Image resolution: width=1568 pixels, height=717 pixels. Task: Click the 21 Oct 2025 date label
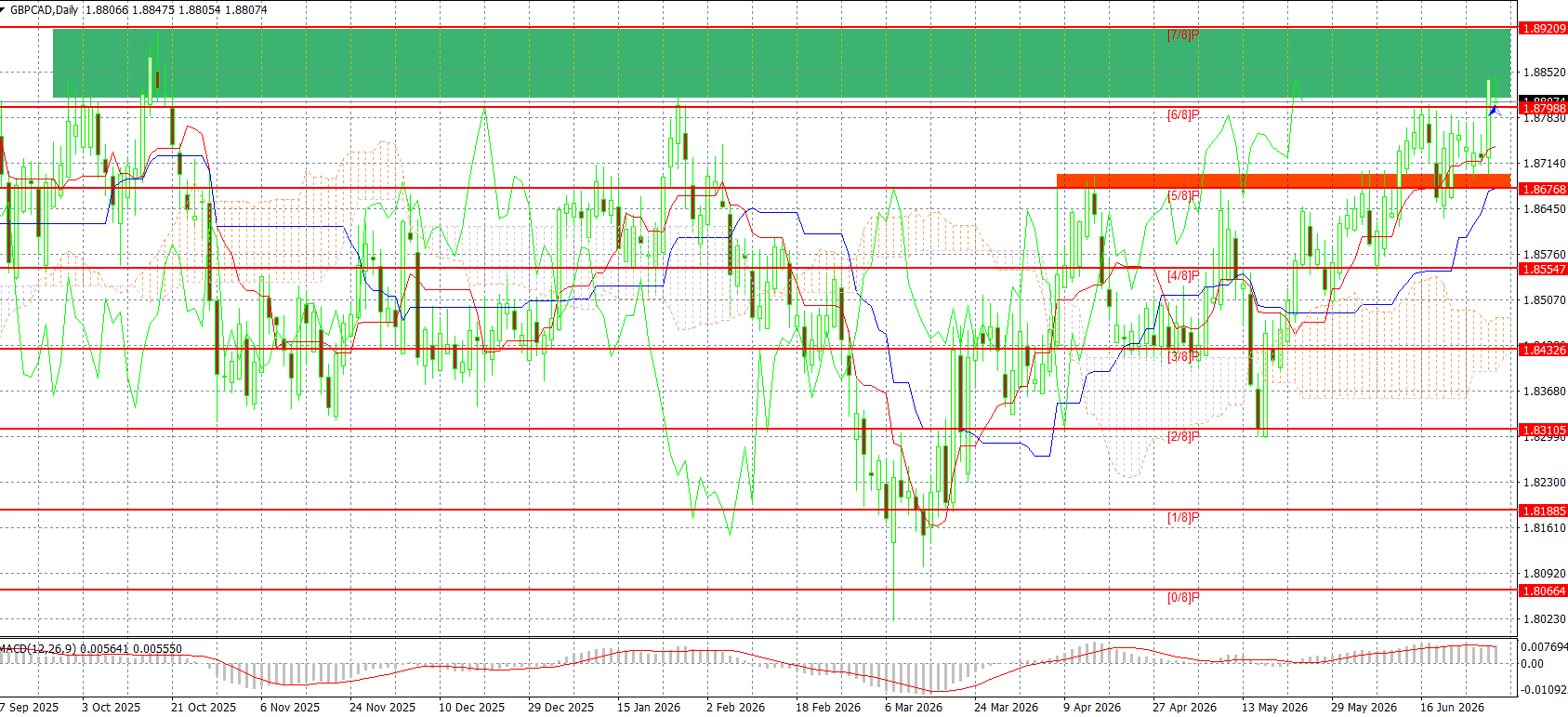pos(204,707)
